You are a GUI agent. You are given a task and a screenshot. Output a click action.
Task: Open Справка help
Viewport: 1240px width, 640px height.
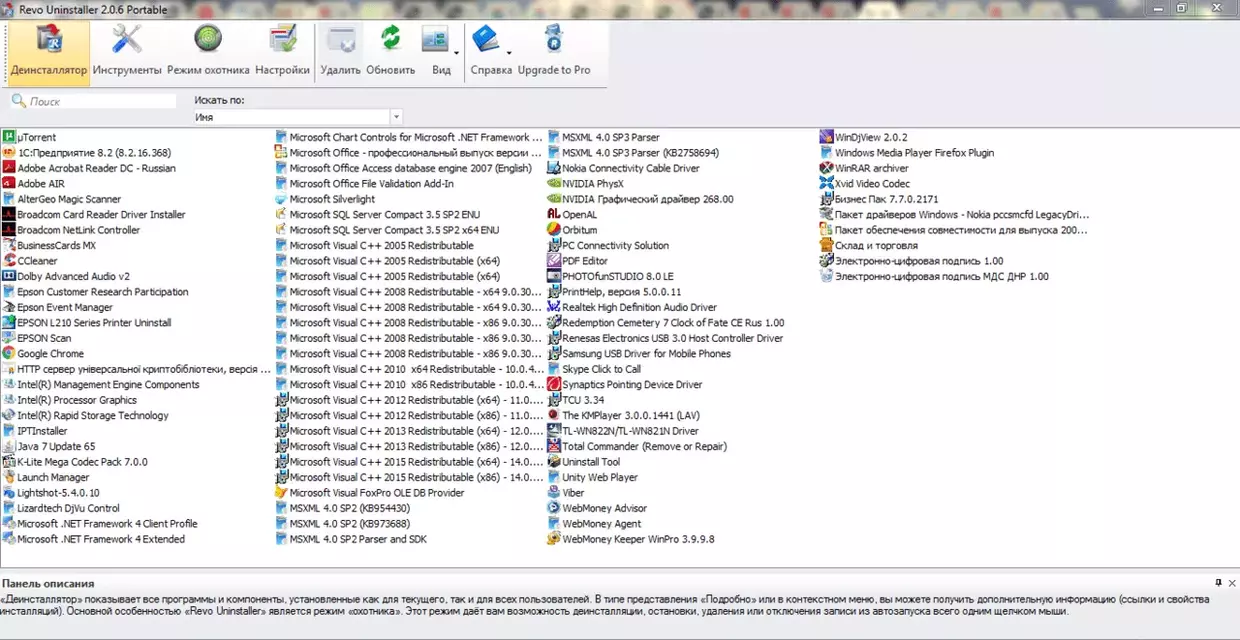pyautogui.click(x=487, y=52)
